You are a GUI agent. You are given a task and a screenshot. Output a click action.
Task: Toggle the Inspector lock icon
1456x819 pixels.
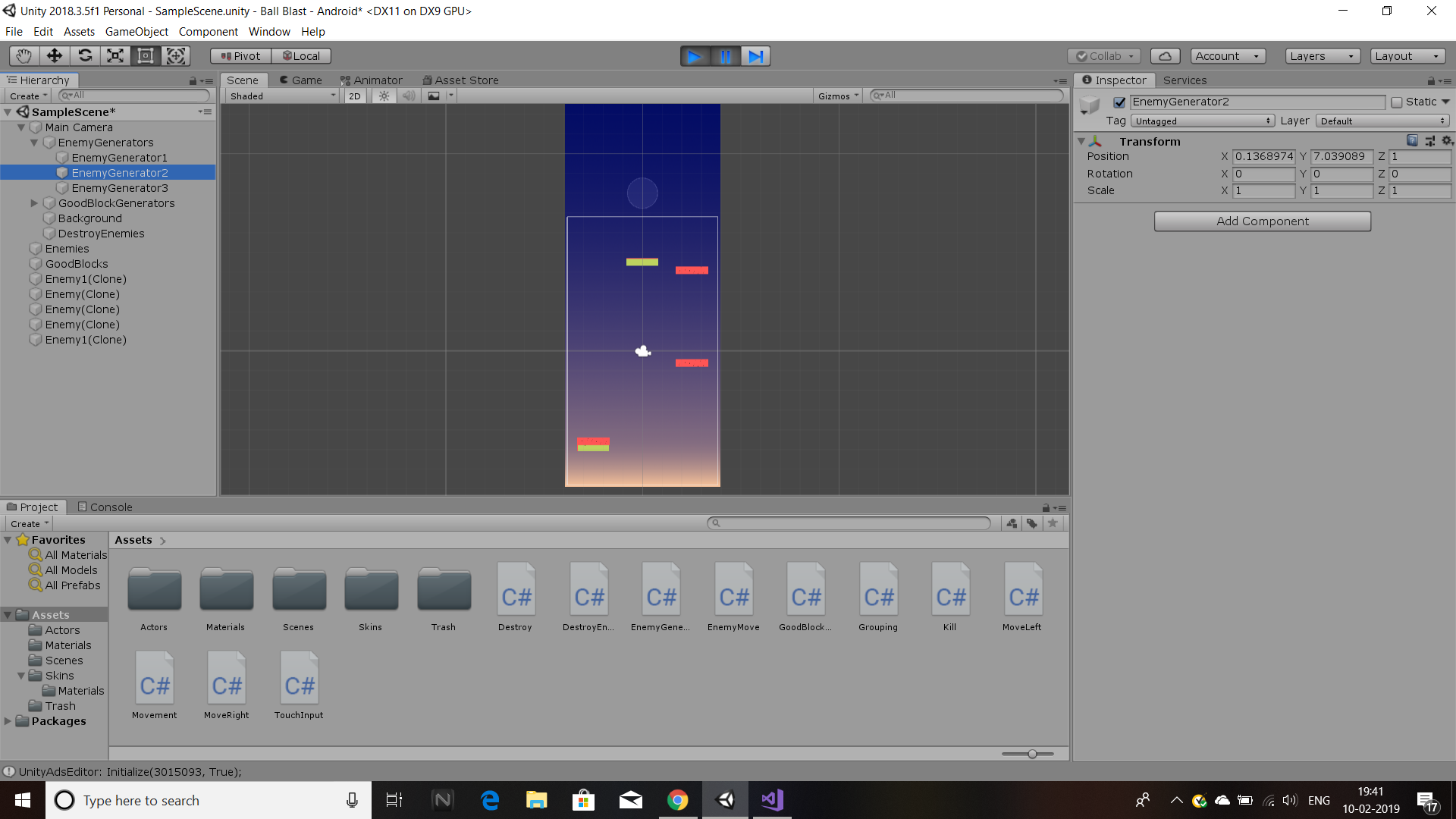coord(1431,80)
